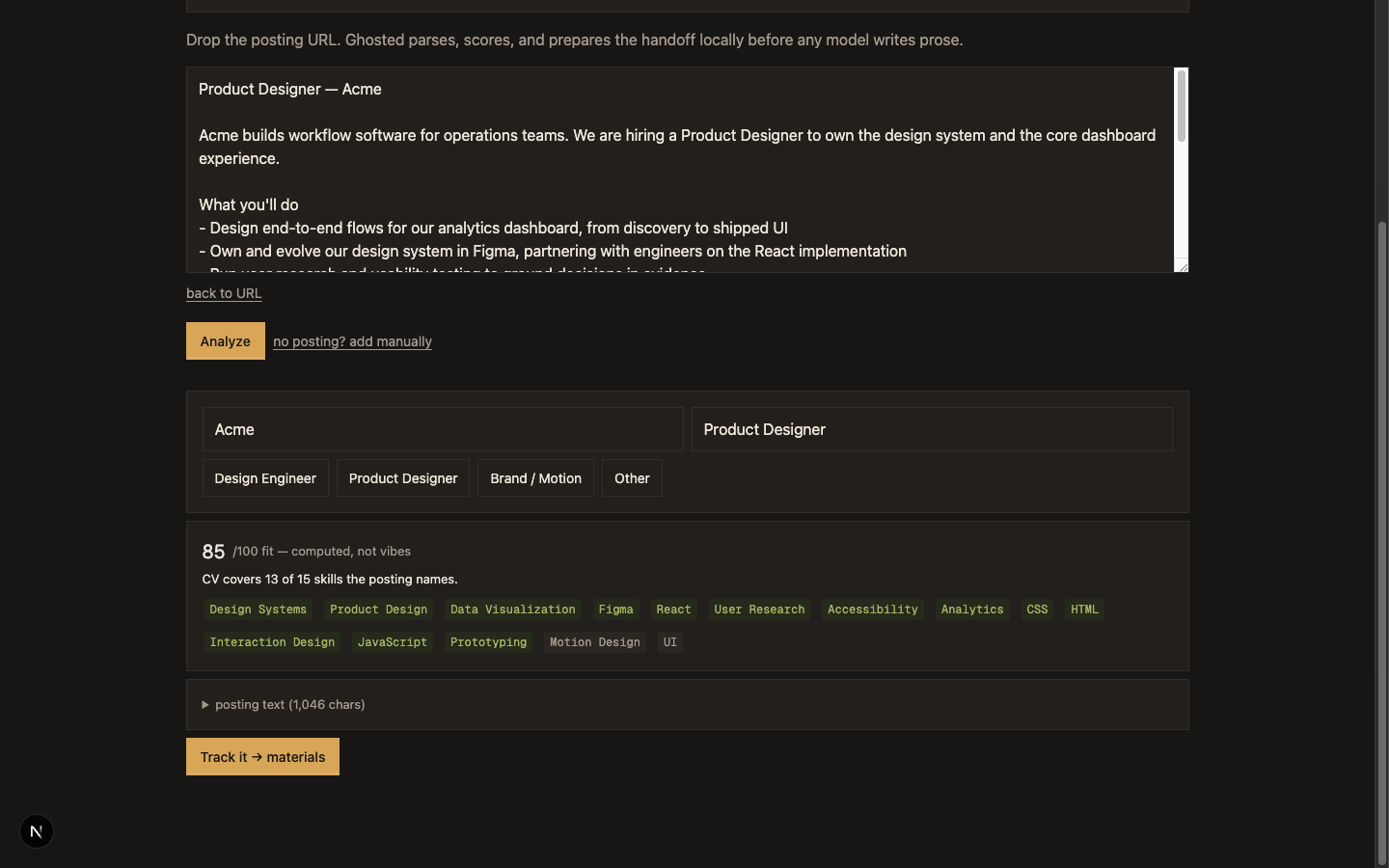Focus the Acme company name field
Image resolution: width=1389 pixels, height=868 pixels.
(x=443, y=429)
